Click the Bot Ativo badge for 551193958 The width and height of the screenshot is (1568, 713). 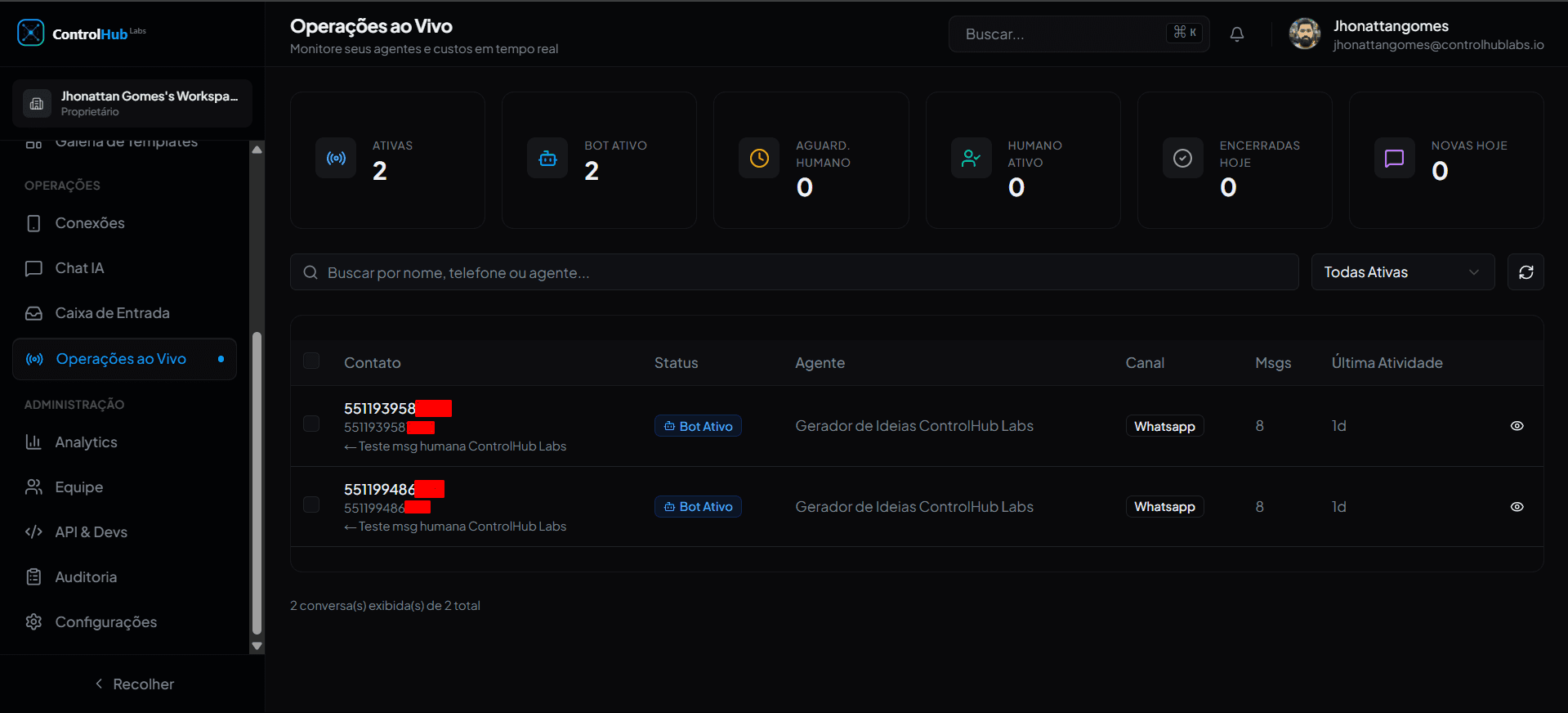pos(698,426)
